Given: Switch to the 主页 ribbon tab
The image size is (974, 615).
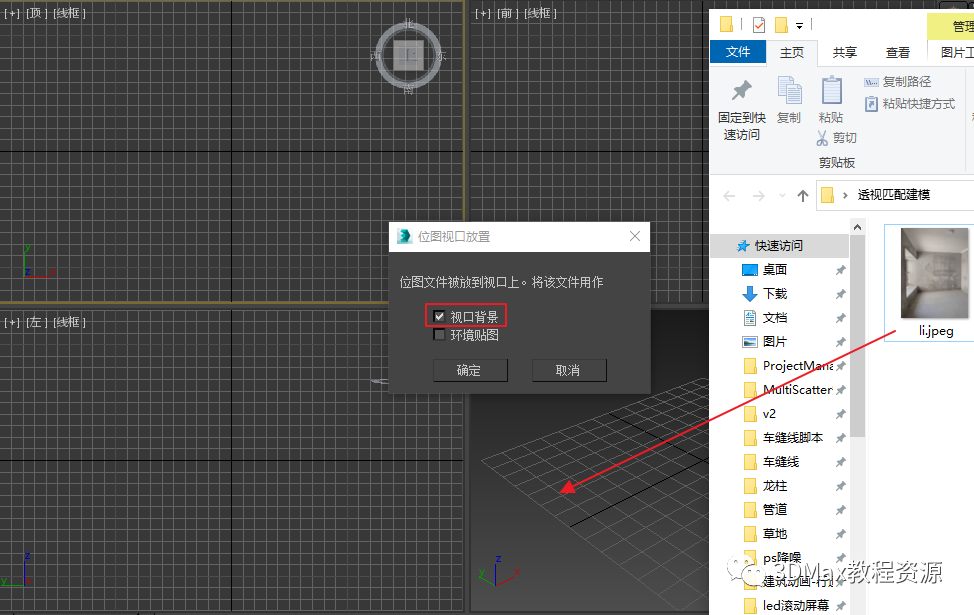Looking at the screenshot, I should tap(791, 53).
